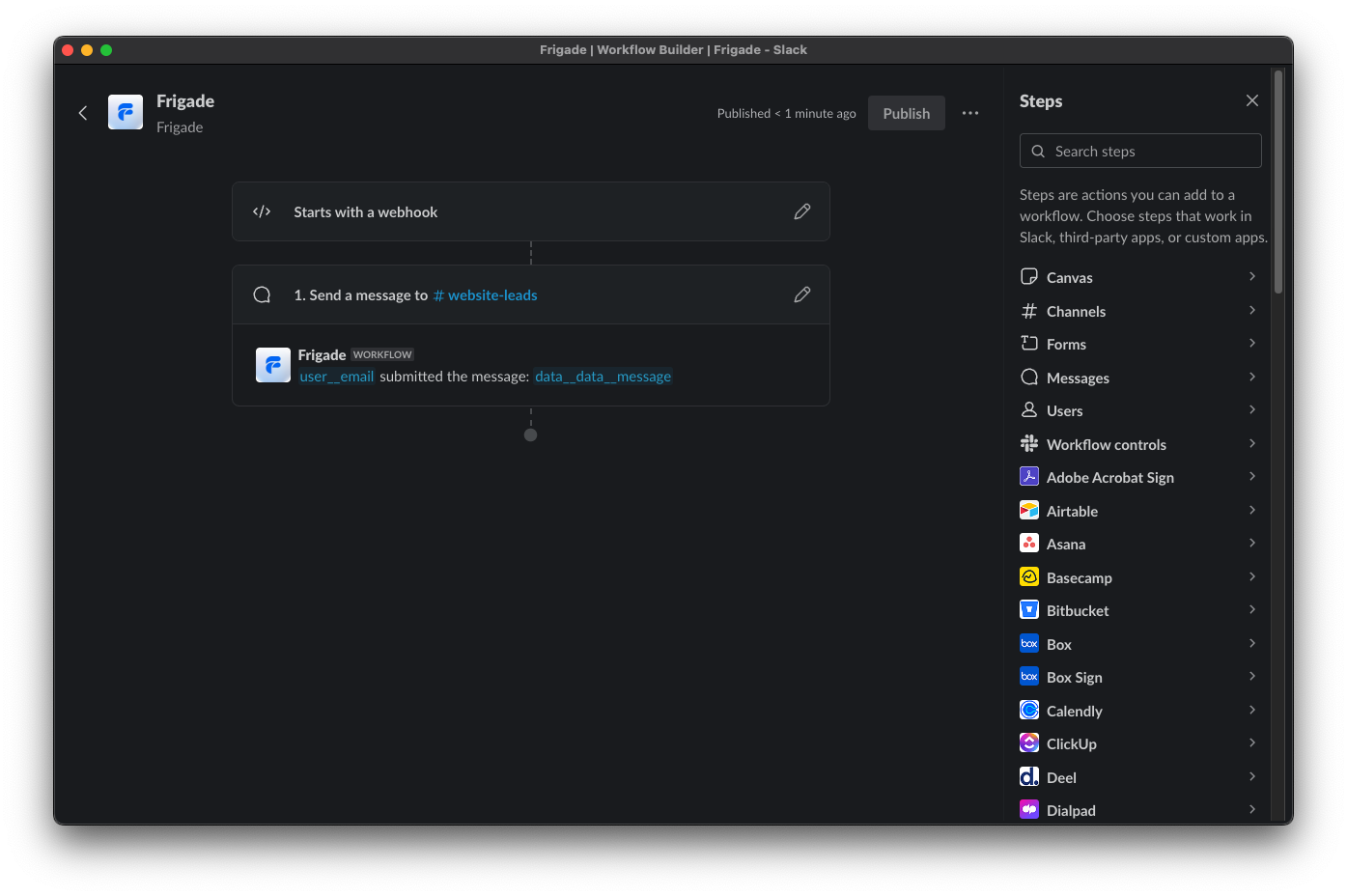
Task: Click the Deel icon
Action: coord(1029,776)
